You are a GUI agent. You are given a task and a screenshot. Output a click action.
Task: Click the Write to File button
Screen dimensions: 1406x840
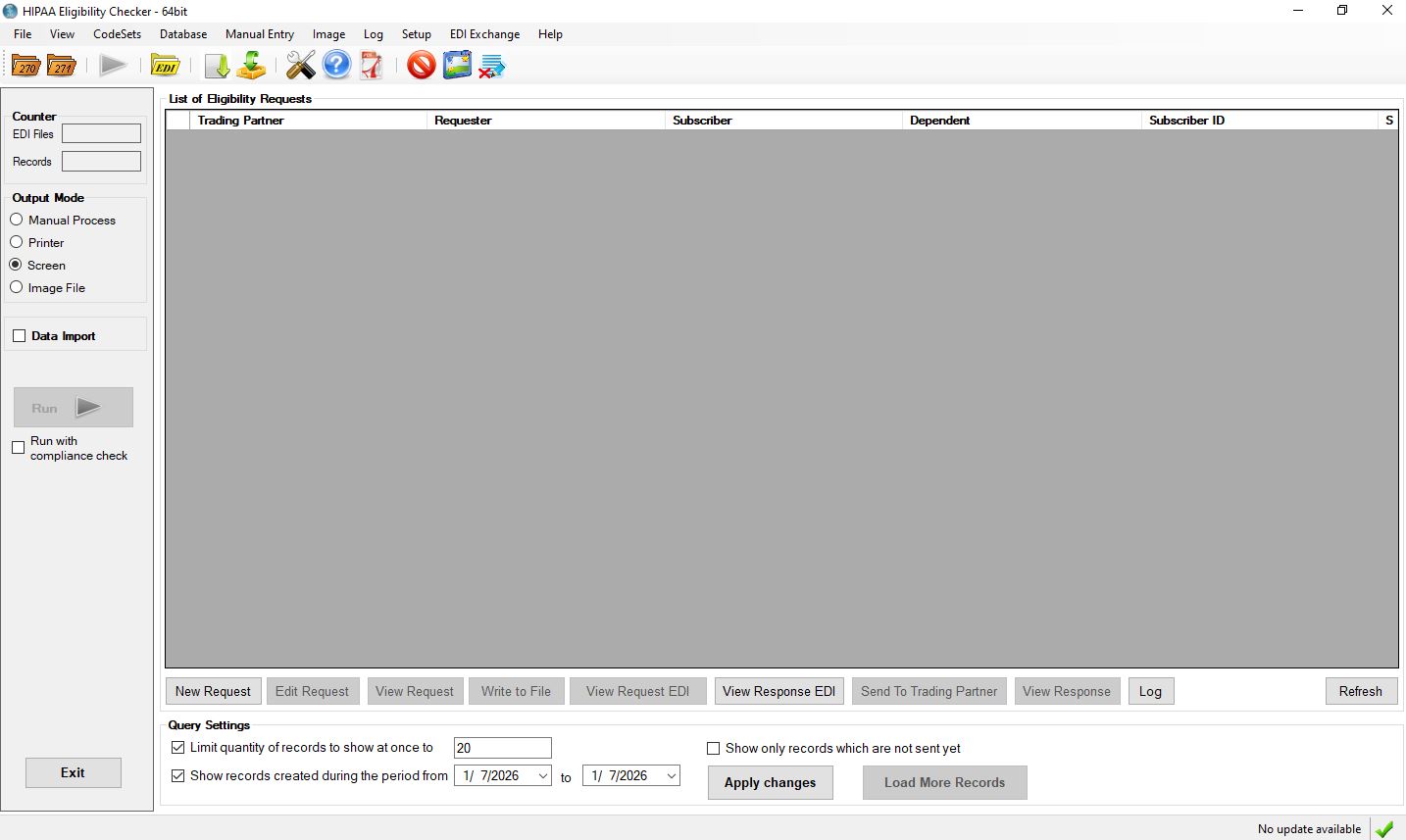point(517,691)
